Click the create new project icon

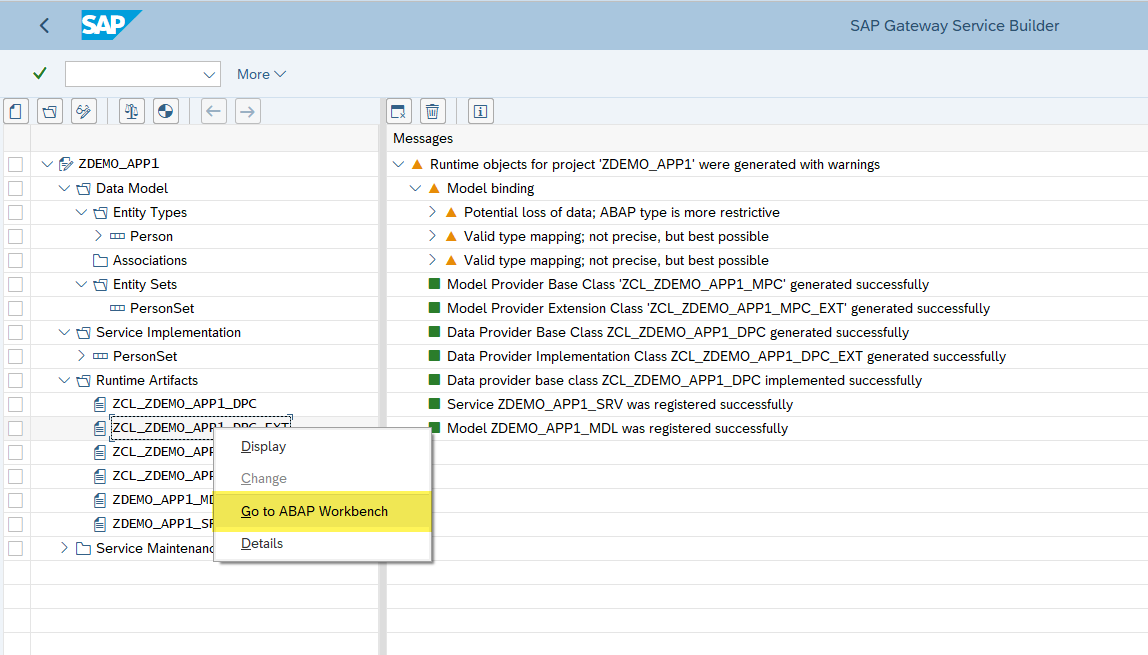(x=16, y=111)
